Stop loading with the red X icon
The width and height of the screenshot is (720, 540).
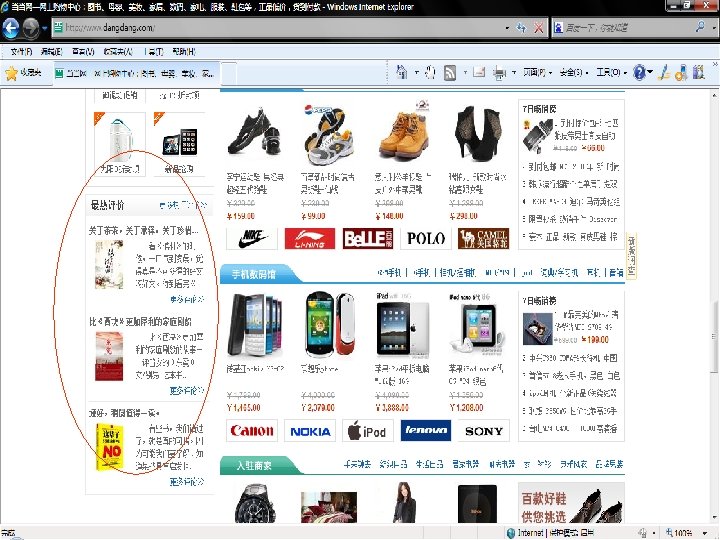pyautogui.click(x=539, y=28)
